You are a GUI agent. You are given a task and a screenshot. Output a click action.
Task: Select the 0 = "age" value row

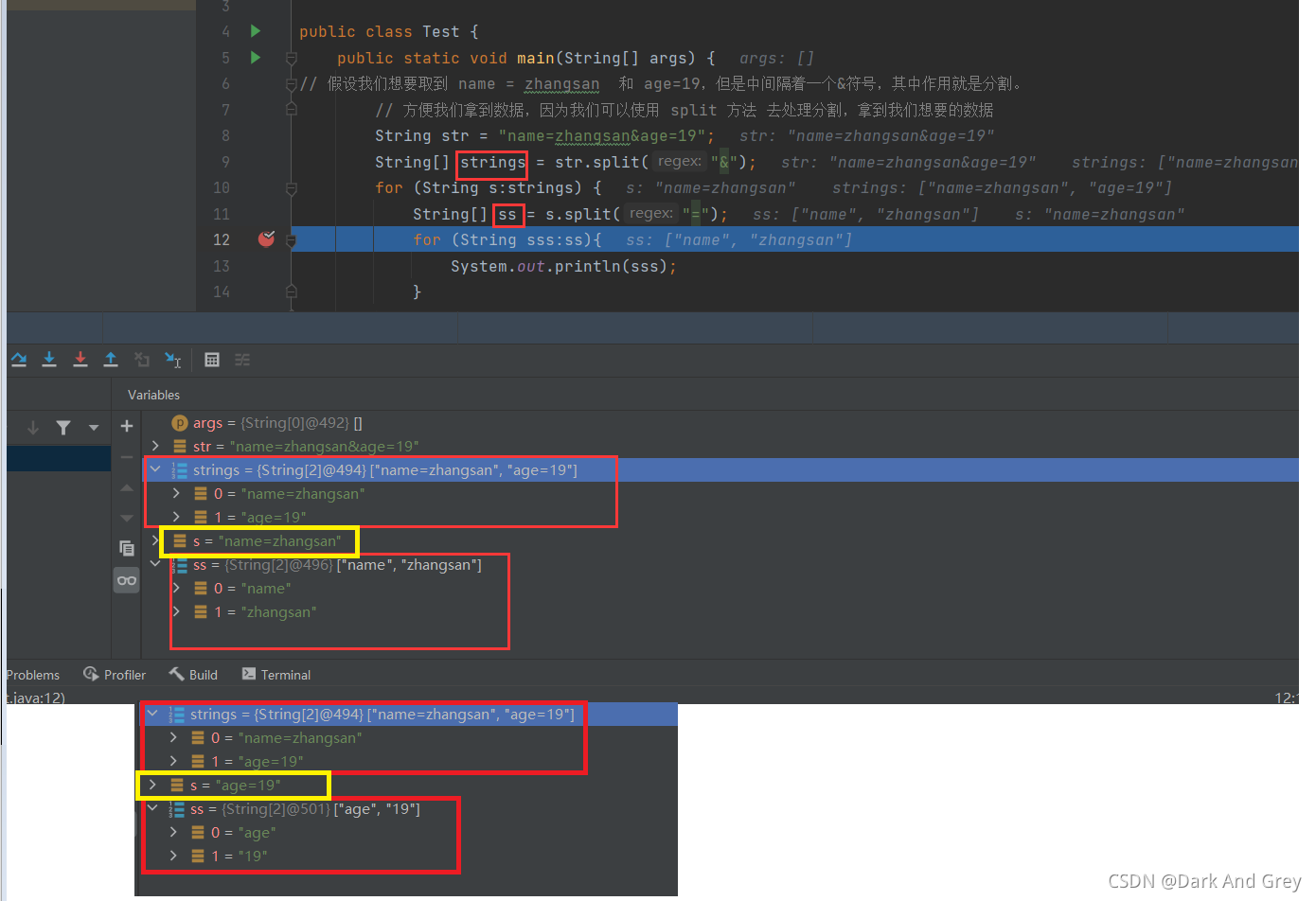(407, 832)
